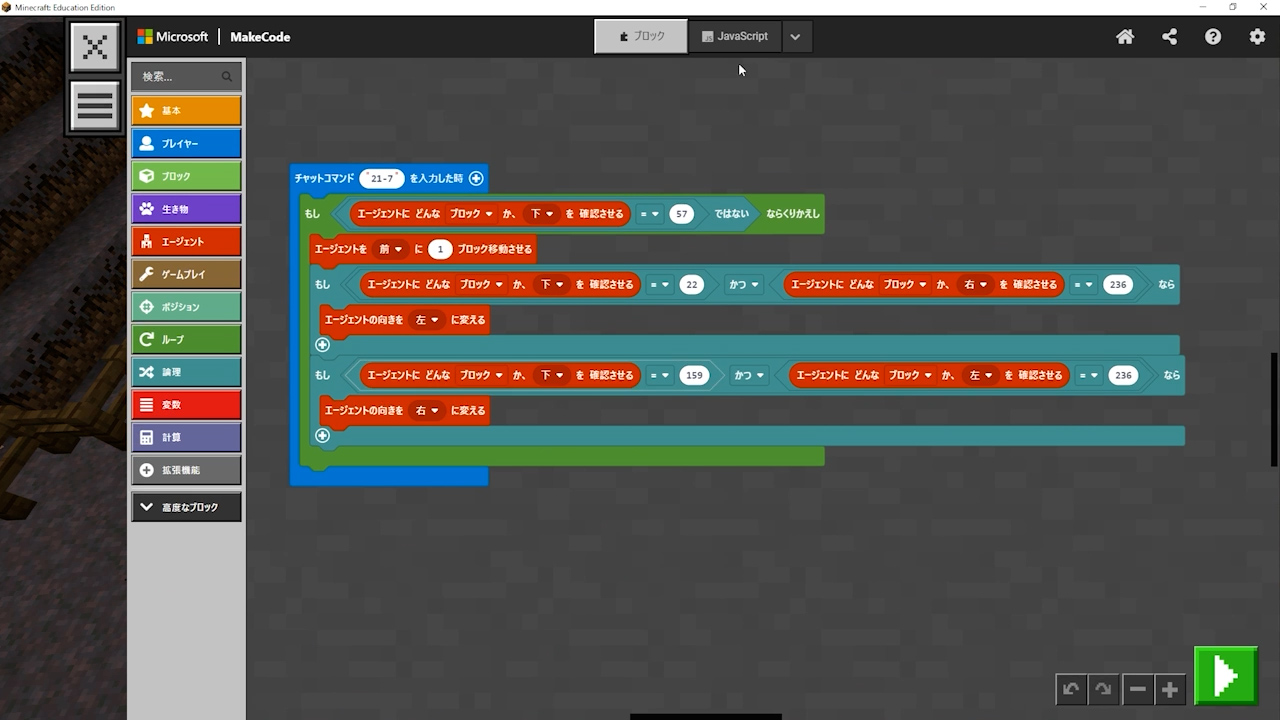Open the Help question mark icon
The width and height of the screenshot is (1280, 720).
point(1213,37)
